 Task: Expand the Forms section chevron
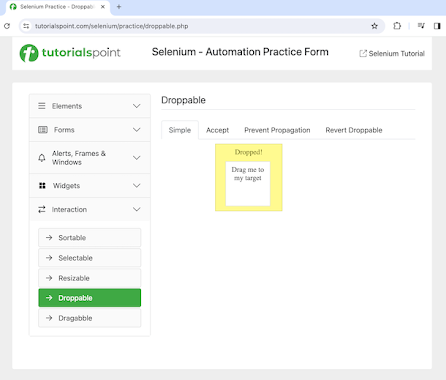[137, 130]
